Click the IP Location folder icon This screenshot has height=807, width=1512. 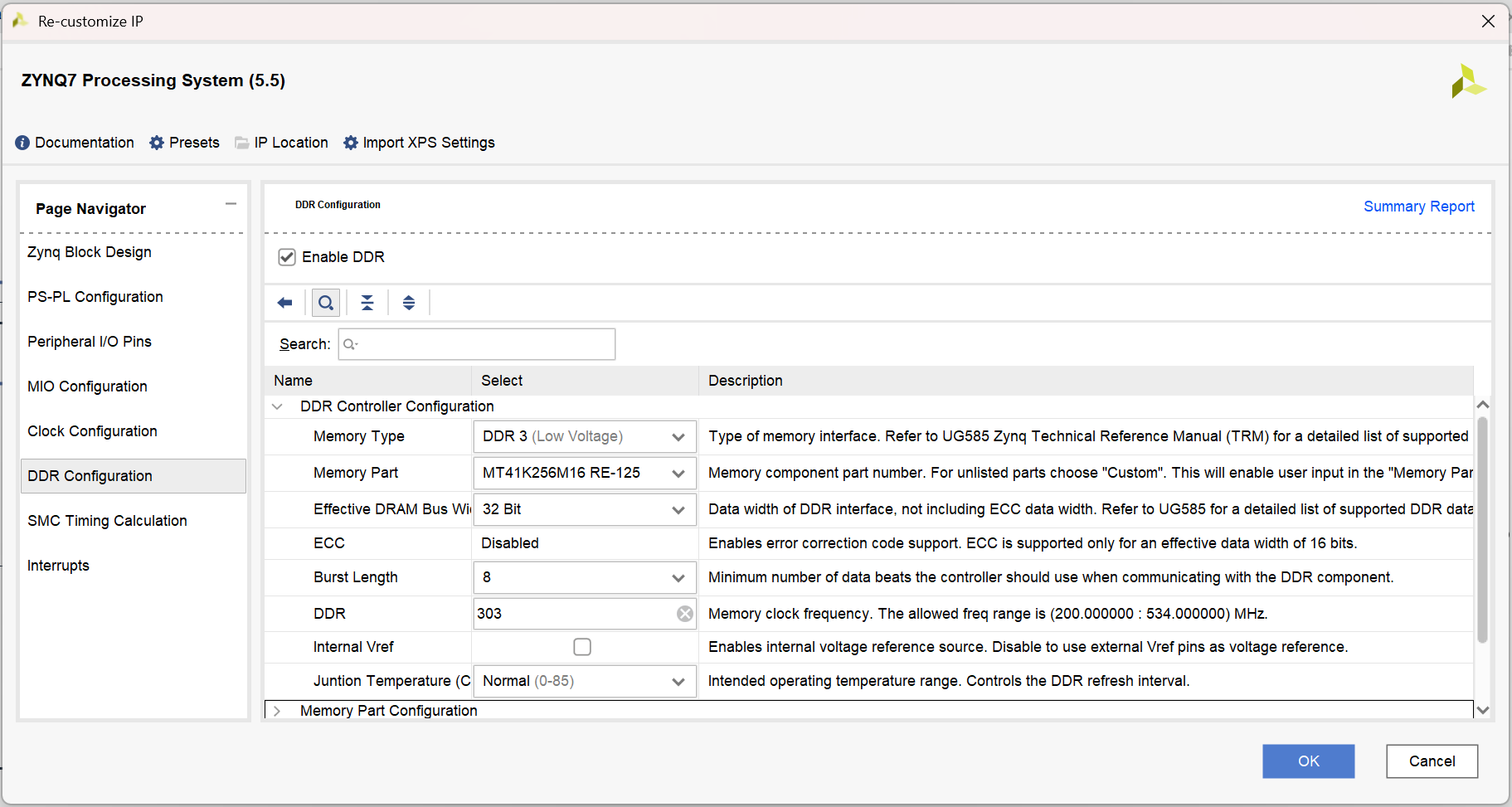coord(242,143)
